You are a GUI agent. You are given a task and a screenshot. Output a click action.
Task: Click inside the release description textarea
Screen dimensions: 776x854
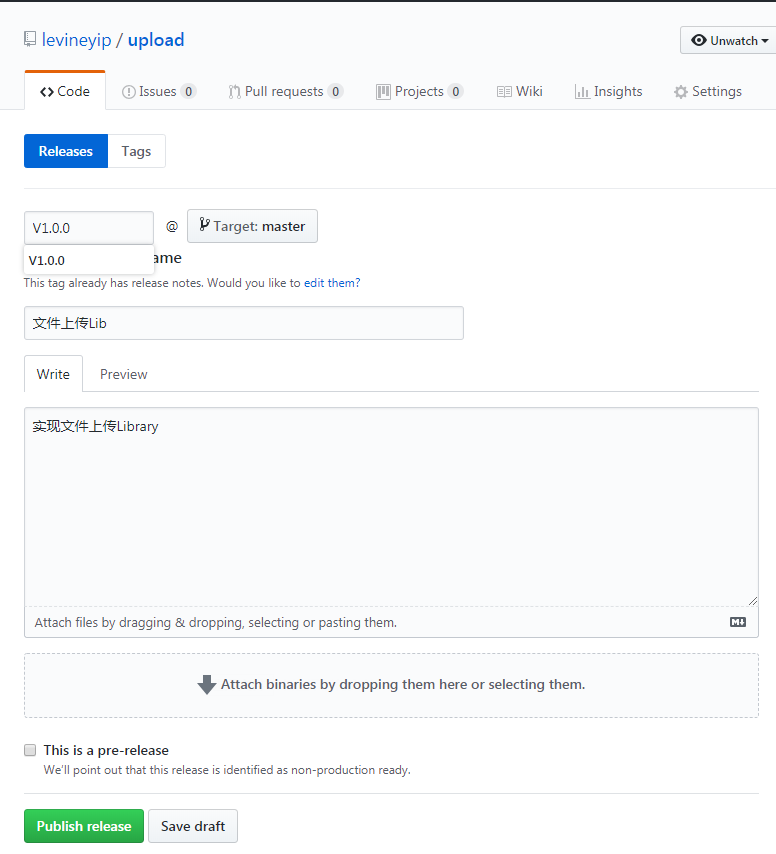coord(392,507)
